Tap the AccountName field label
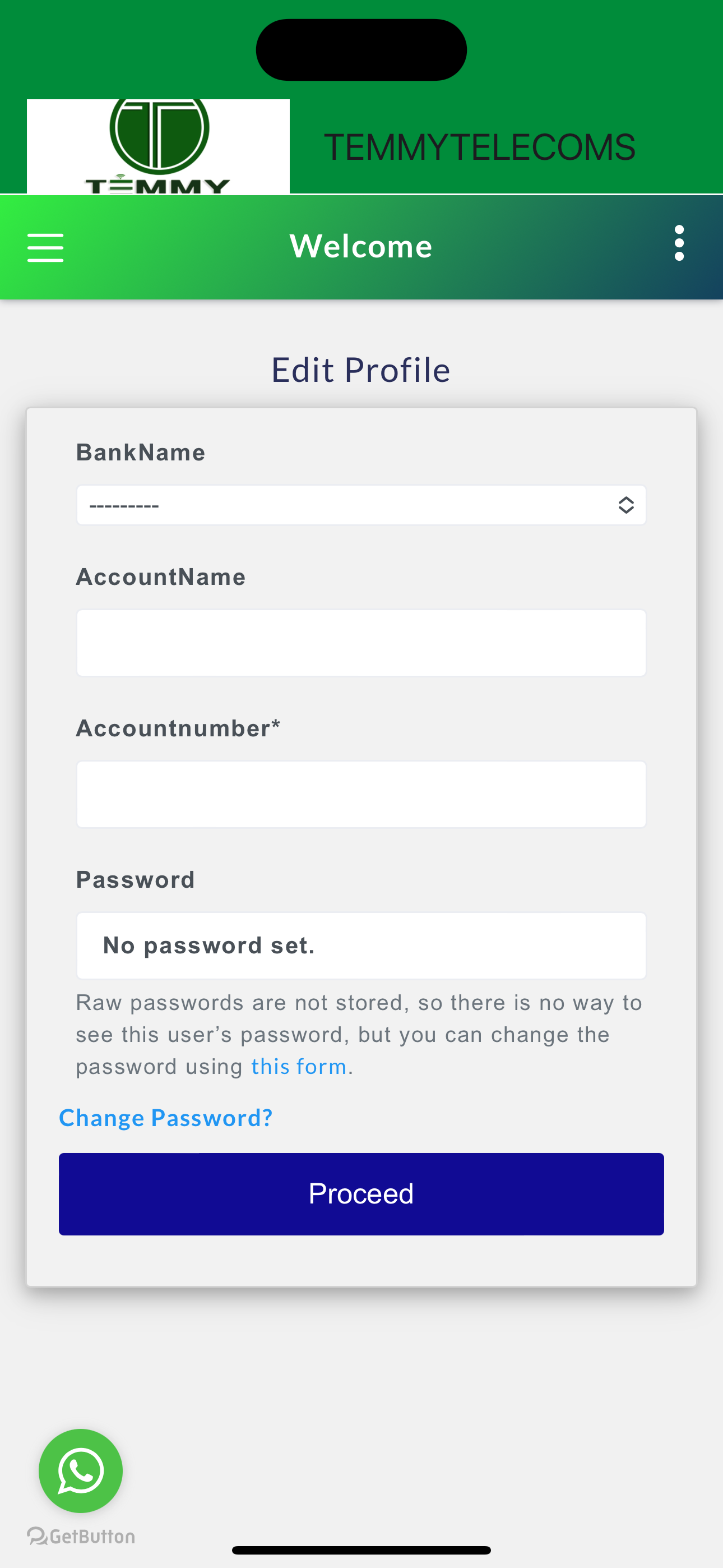 pos(161,577)
